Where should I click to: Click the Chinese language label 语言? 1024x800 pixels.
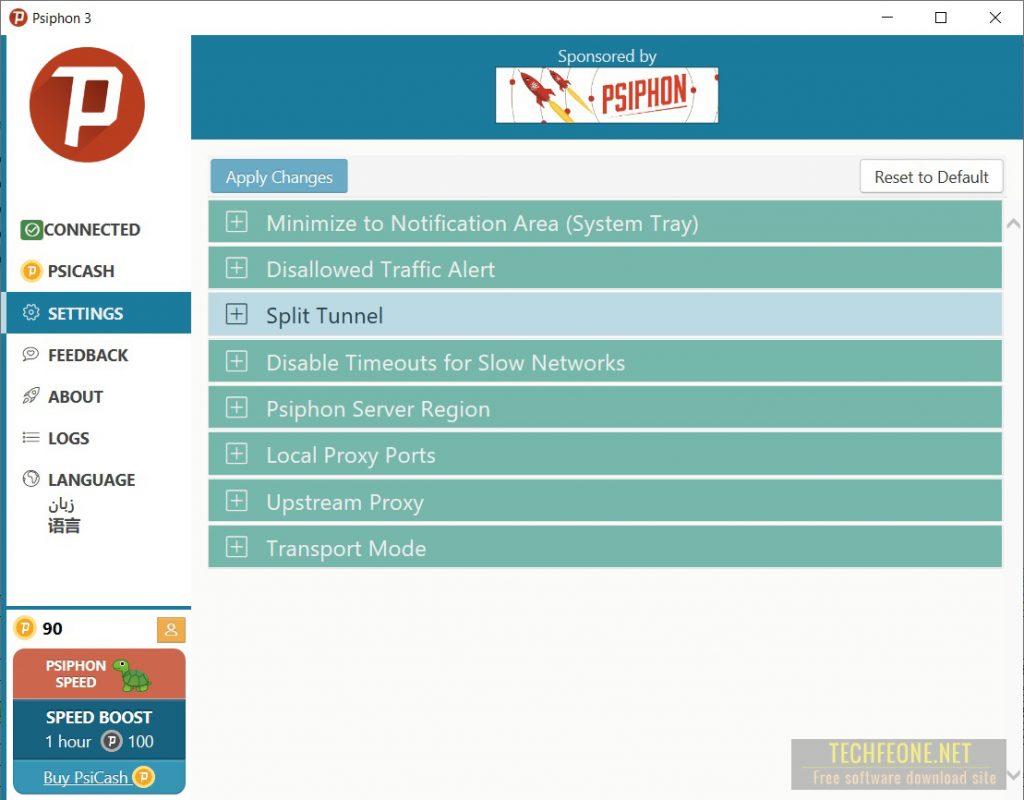[x=64, y=526]
